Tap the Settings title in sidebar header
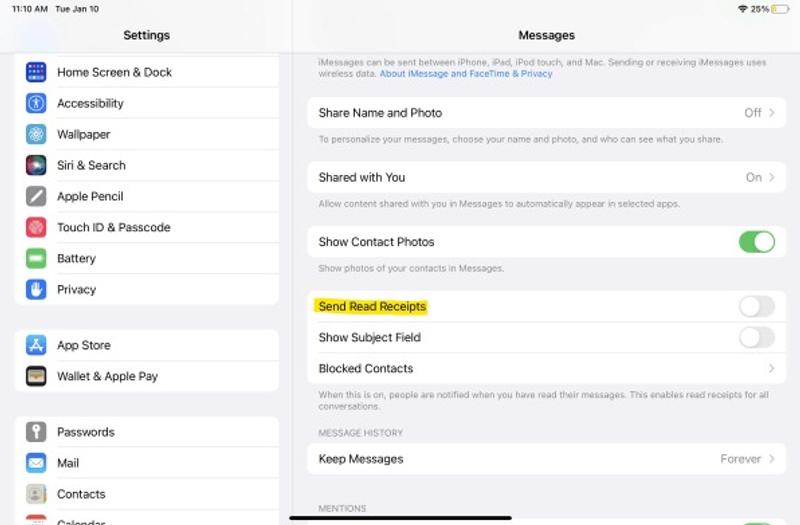800x525 pixels. (146, 35)
